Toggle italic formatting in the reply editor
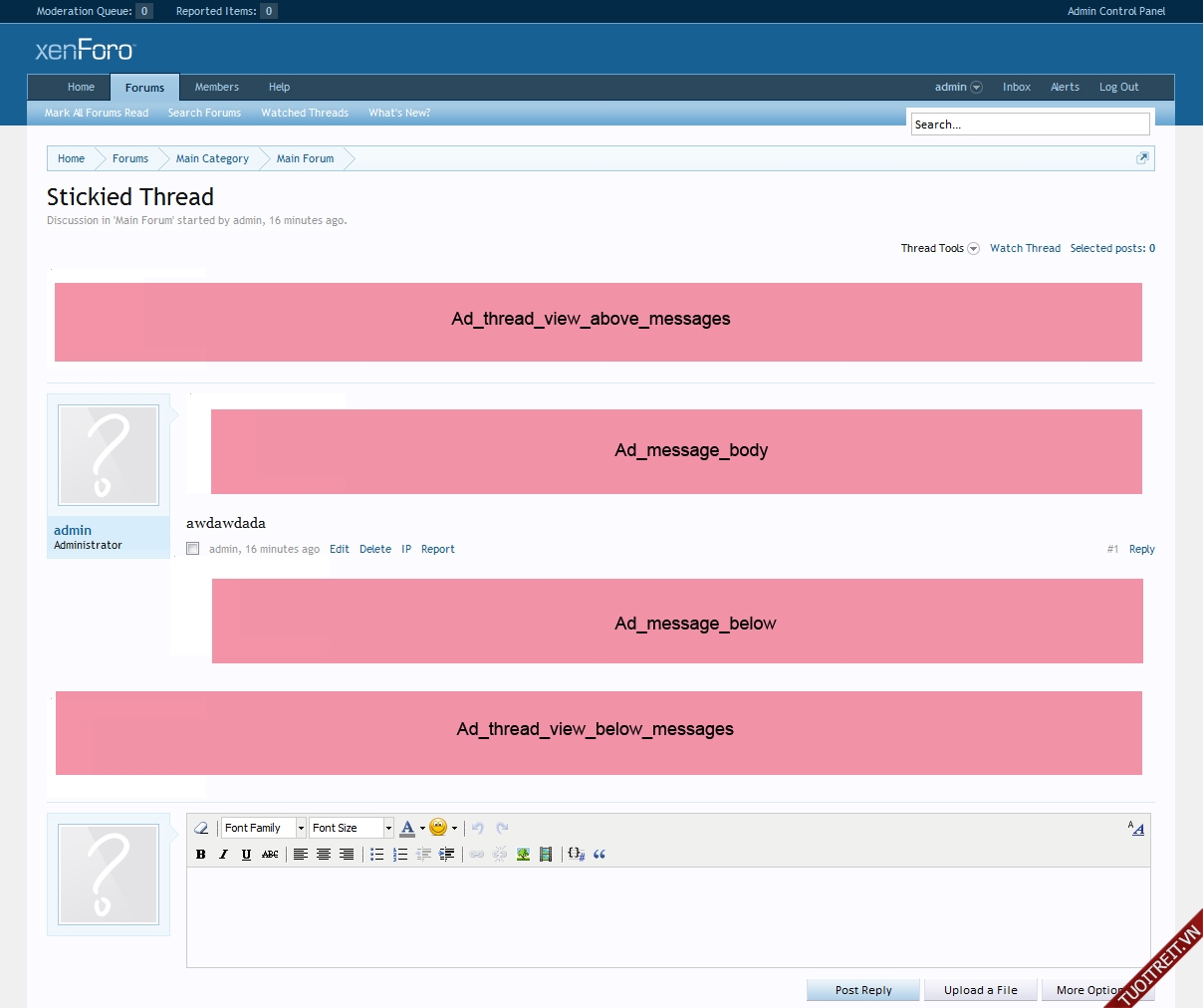The width and height of the screenshot is (1203, 1008). [223, 855]
